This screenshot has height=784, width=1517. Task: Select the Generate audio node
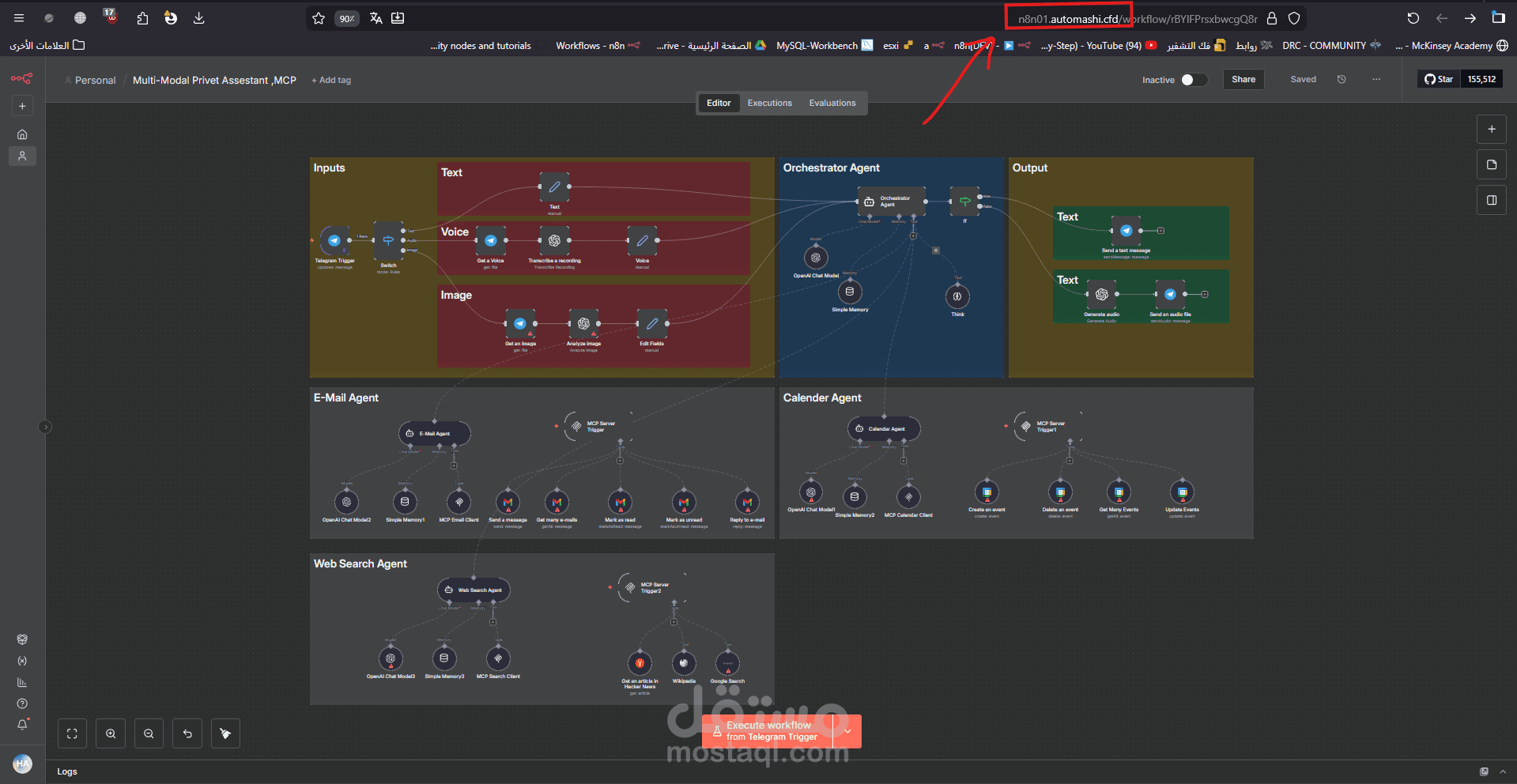pos(1101,294)
